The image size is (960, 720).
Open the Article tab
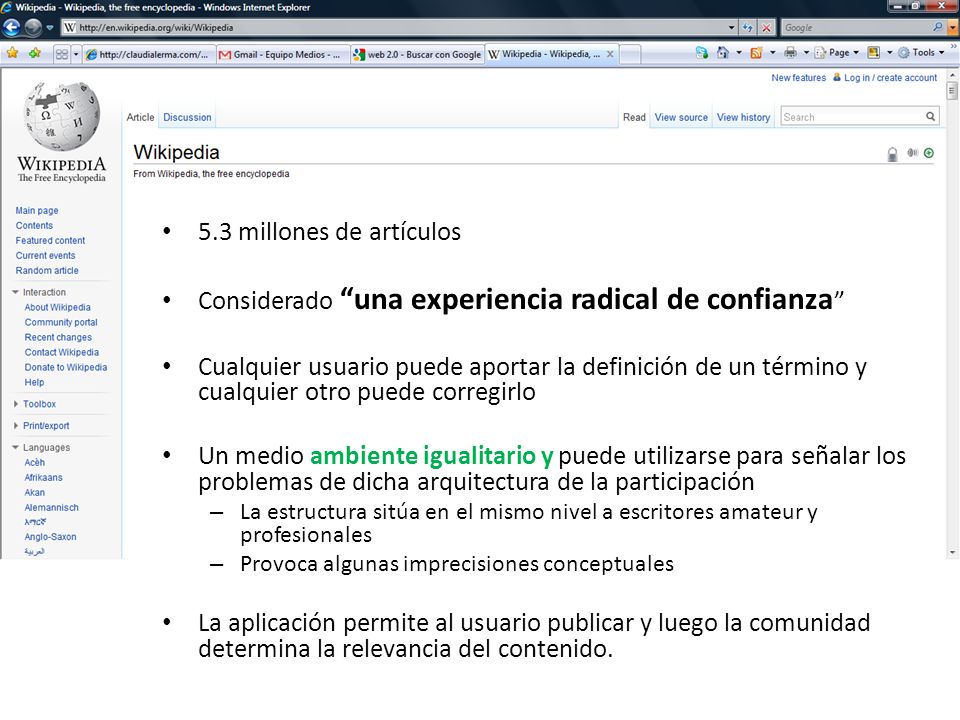(x=140, y=117)
